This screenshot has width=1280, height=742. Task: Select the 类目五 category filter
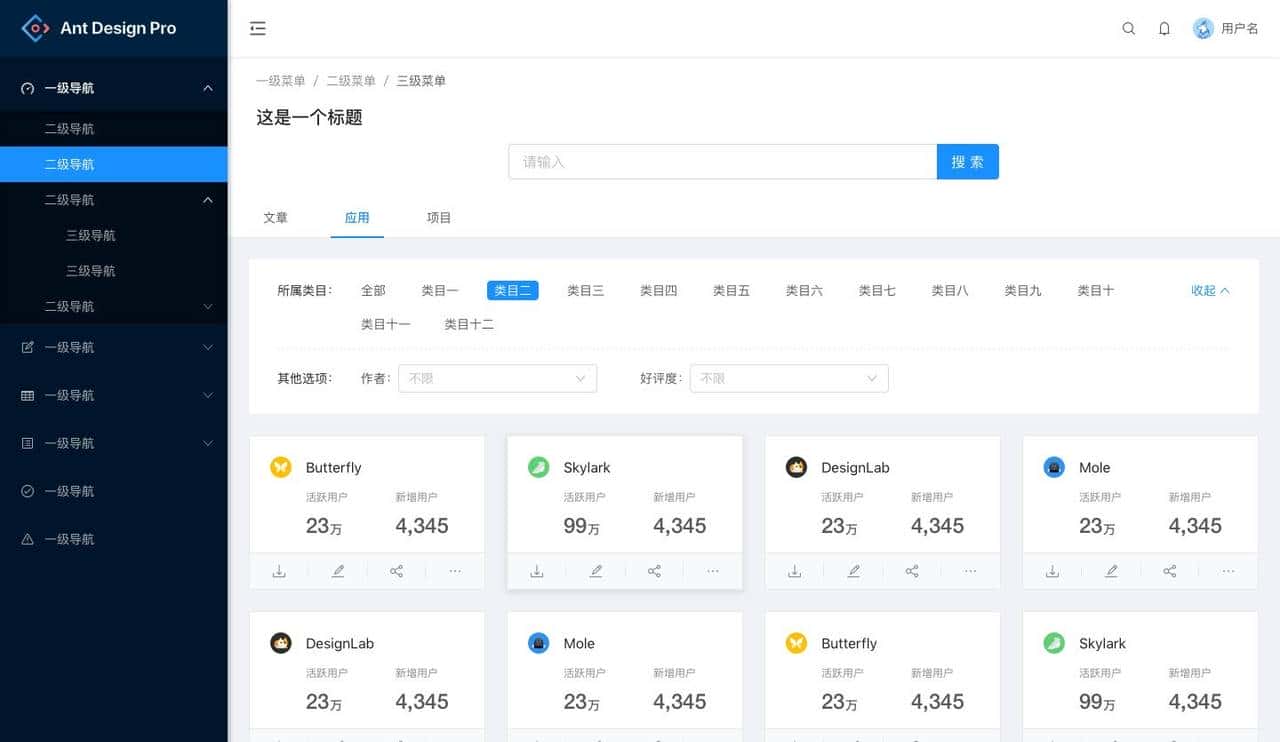point(731,290)
